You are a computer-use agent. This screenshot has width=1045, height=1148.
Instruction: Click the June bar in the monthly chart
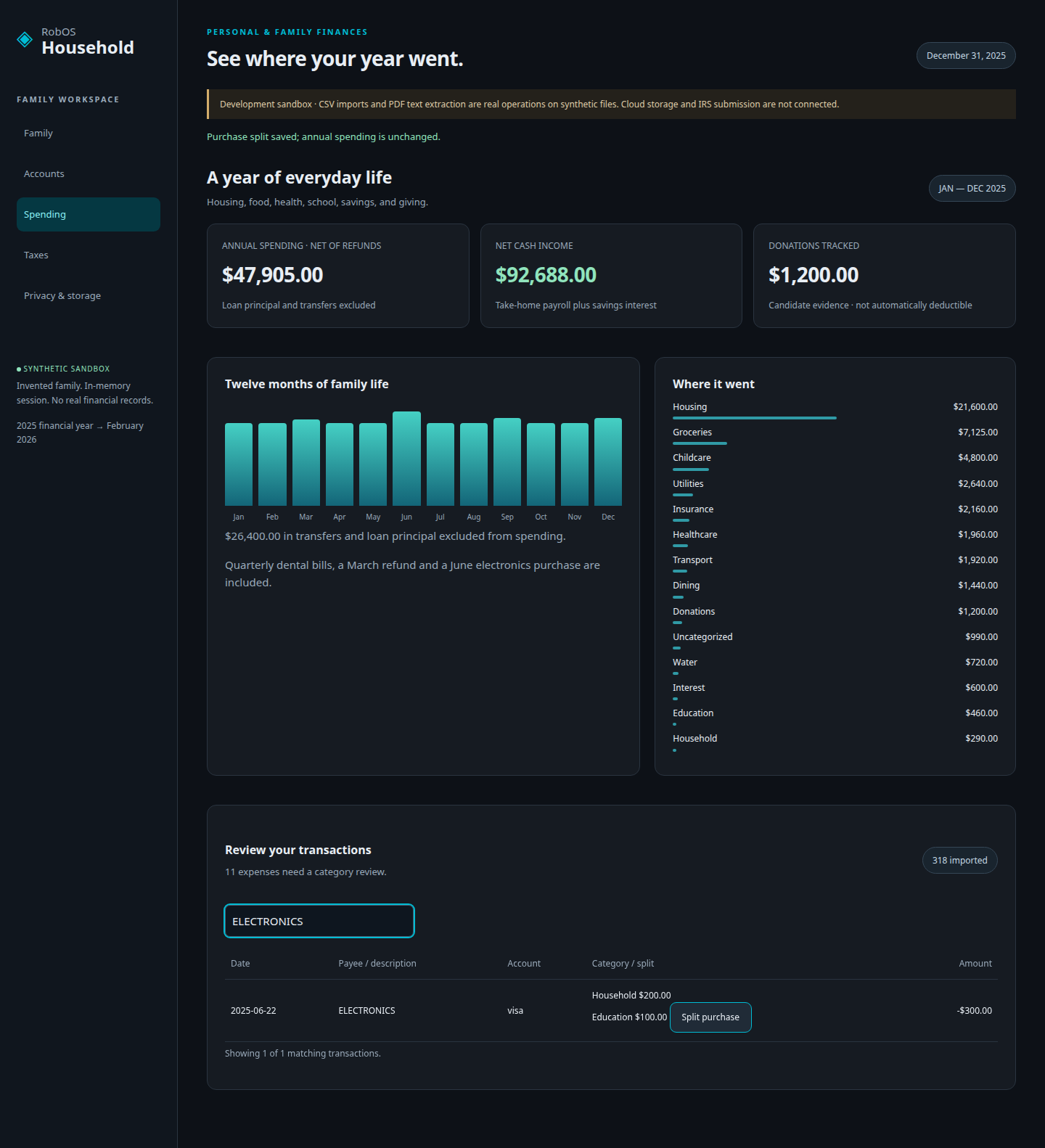coord(406,459)
